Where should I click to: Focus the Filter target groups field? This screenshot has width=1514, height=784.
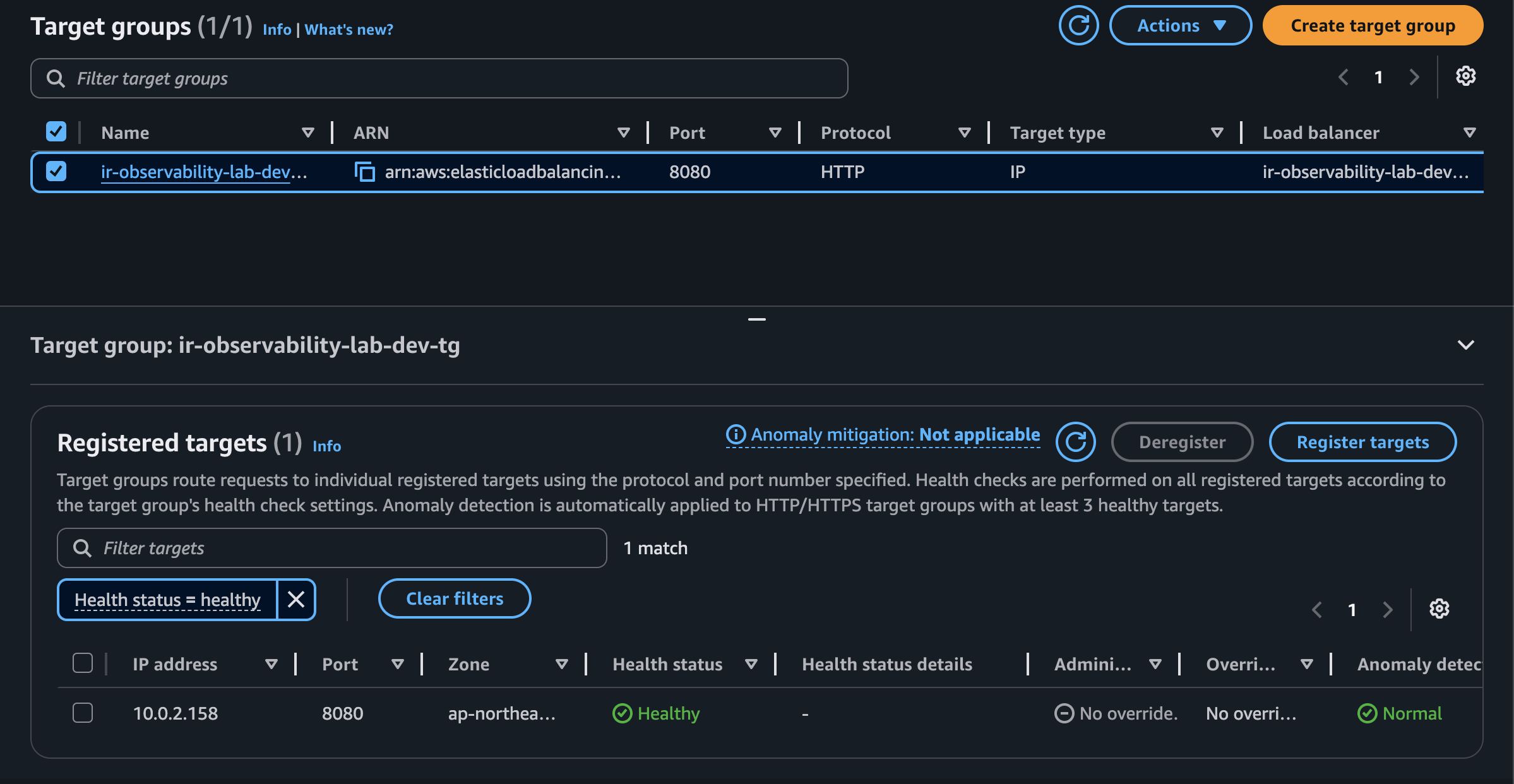[x=439, y=78]
